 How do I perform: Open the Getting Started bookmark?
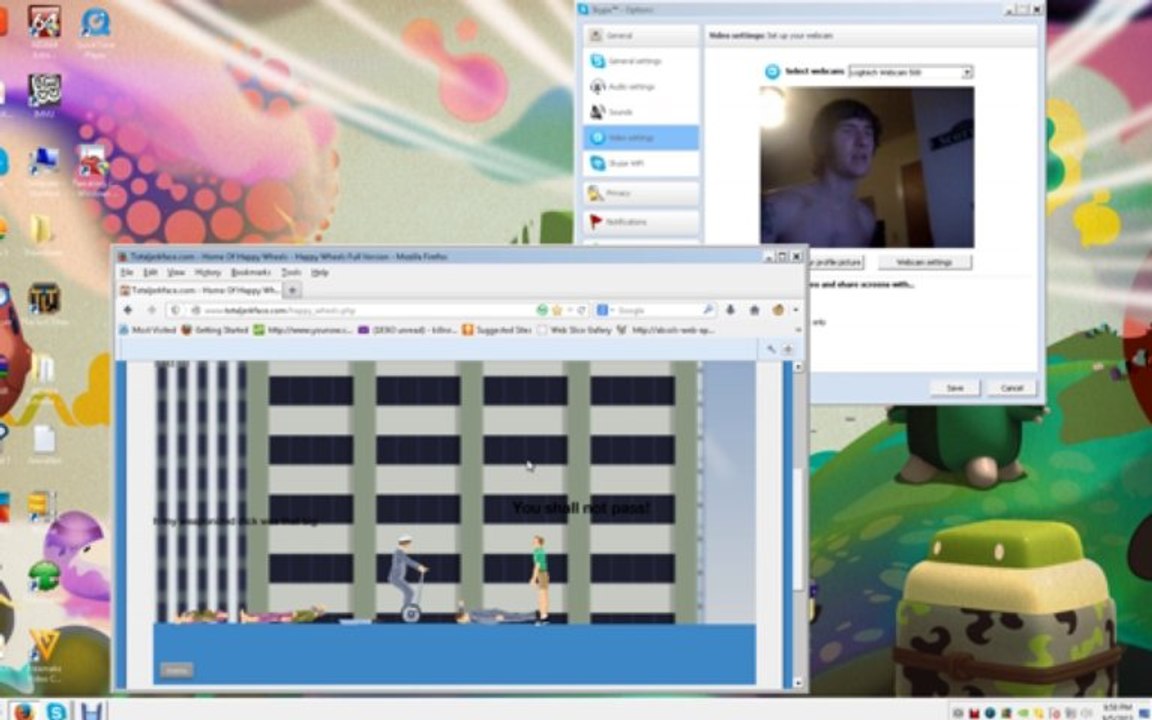tap(215, 331)
